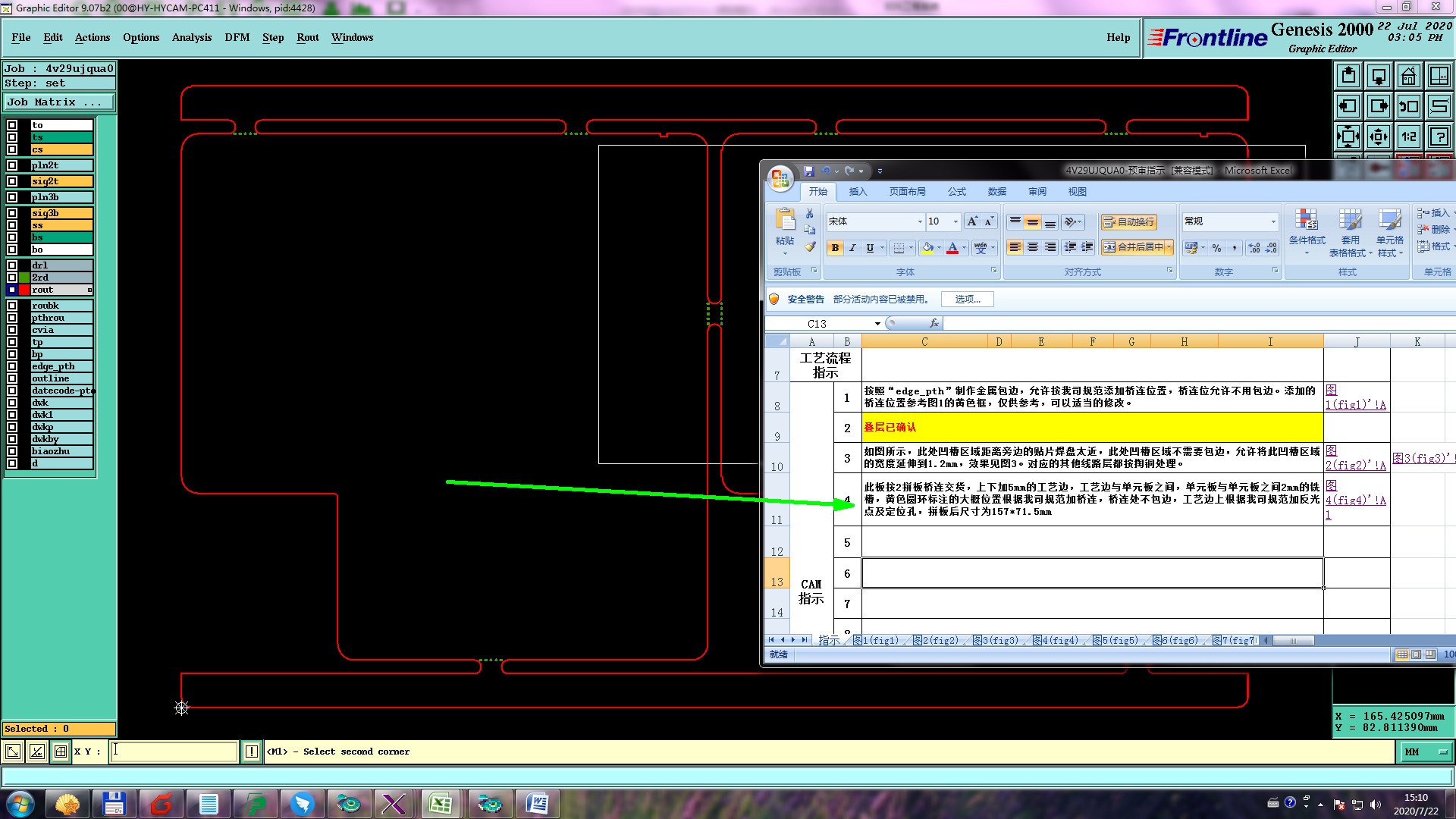Click the previous view icon

pos(1409,106)
